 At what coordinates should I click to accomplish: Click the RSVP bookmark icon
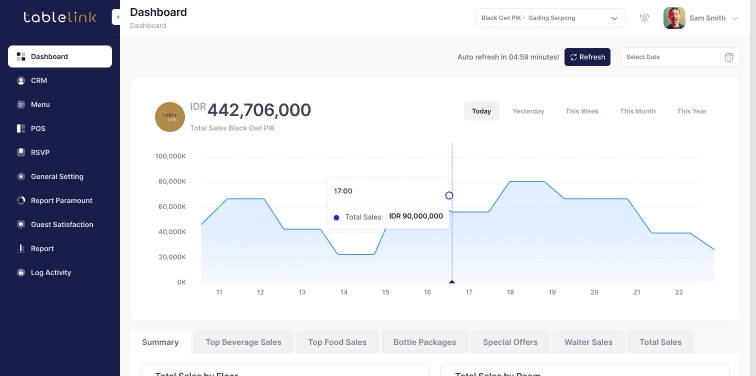pos(21,152)
